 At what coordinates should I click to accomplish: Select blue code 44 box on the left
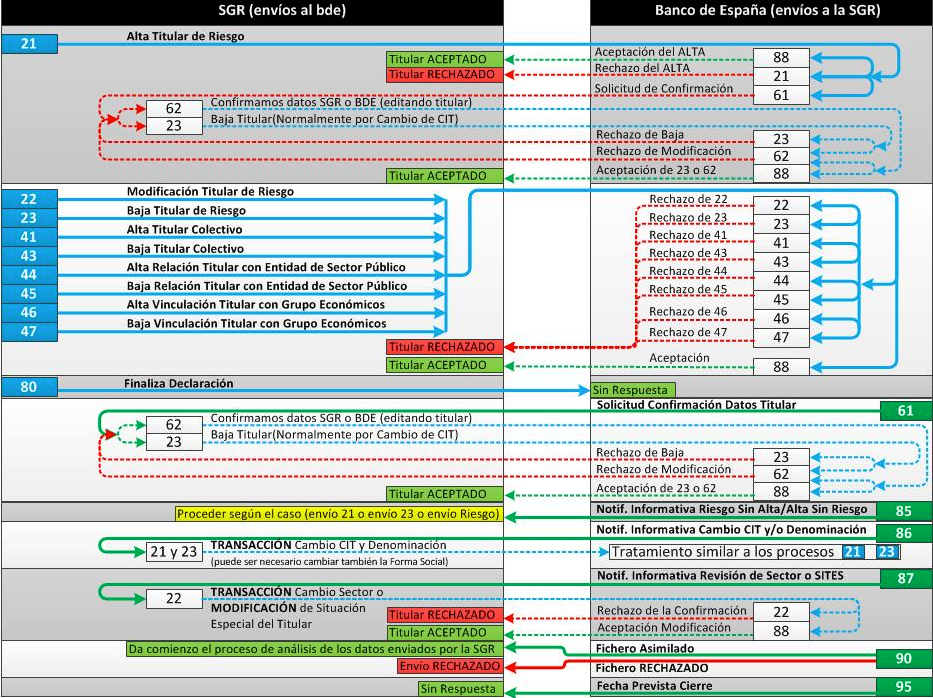tap(29, 275)
